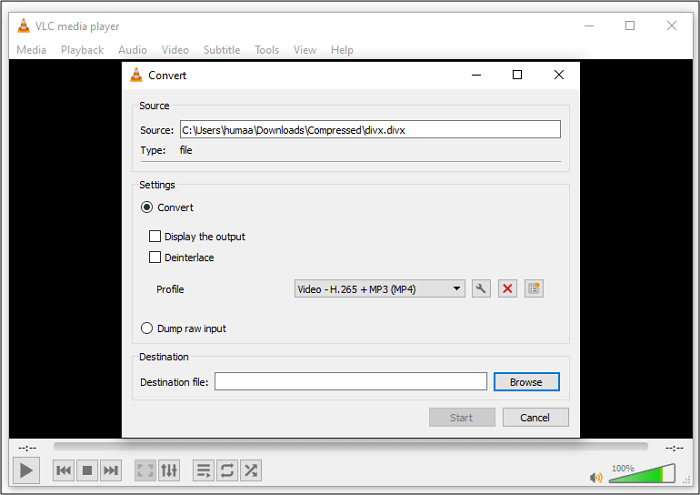
Task: Edit selected profile with the wrench icon
Action: pos(481,289)
